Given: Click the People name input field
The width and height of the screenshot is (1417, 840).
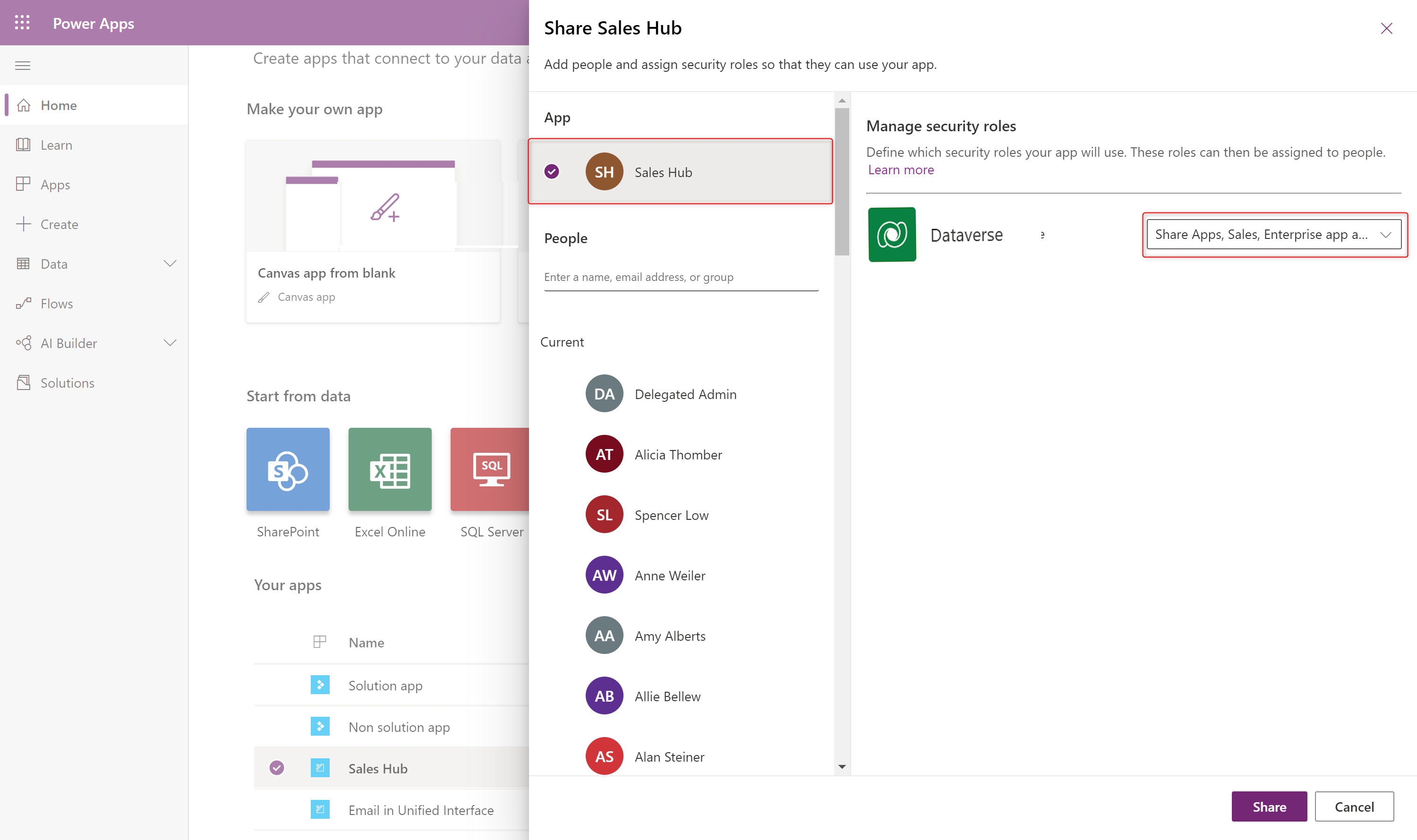Looking at the screenshot, I should tap(683, 277).
